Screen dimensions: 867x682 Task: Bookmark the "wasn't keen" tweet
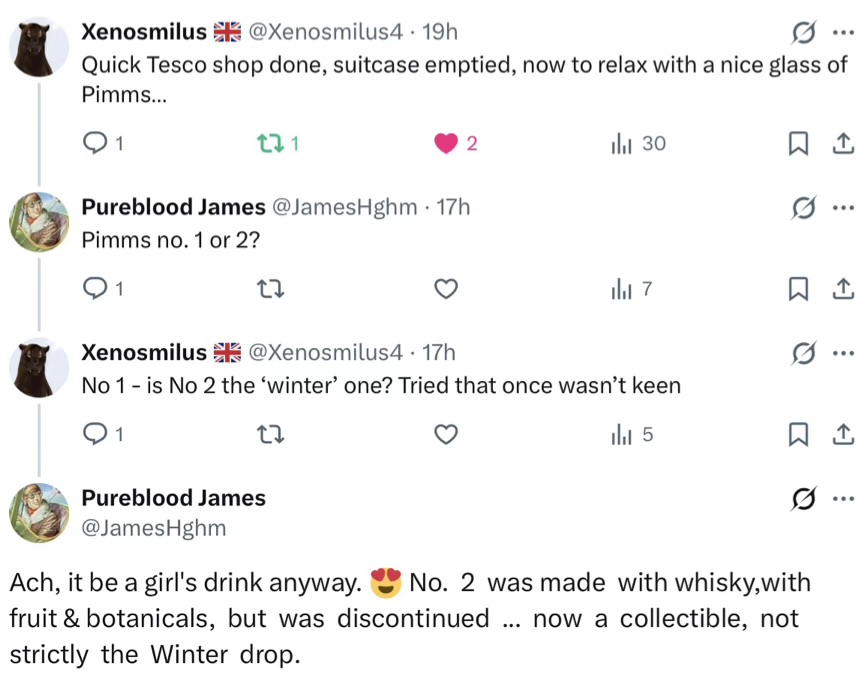click(x=799, y=435)
